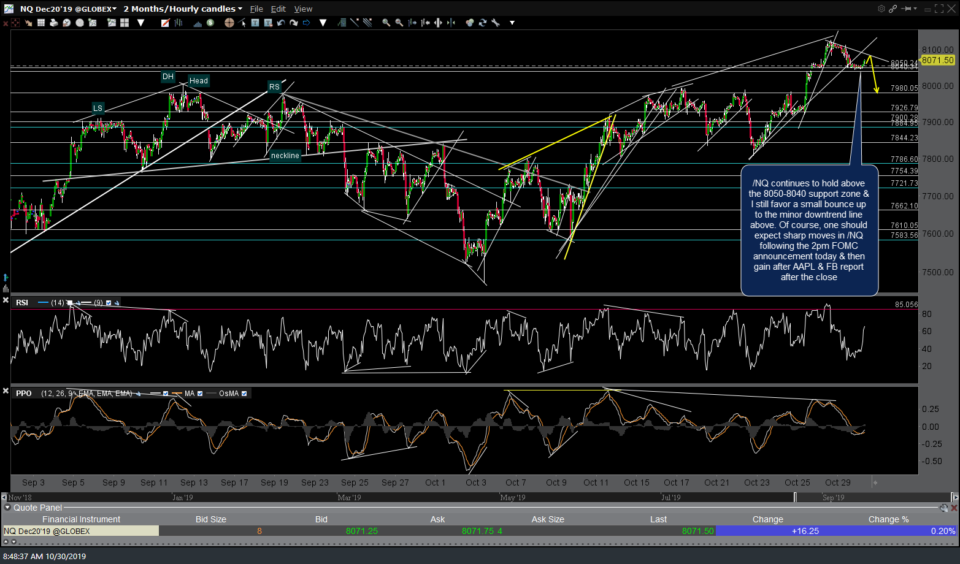The width and height of the screenshot is (960, 564).
Task: Close the RSI indicator panel
Action: tap(6, 301)
